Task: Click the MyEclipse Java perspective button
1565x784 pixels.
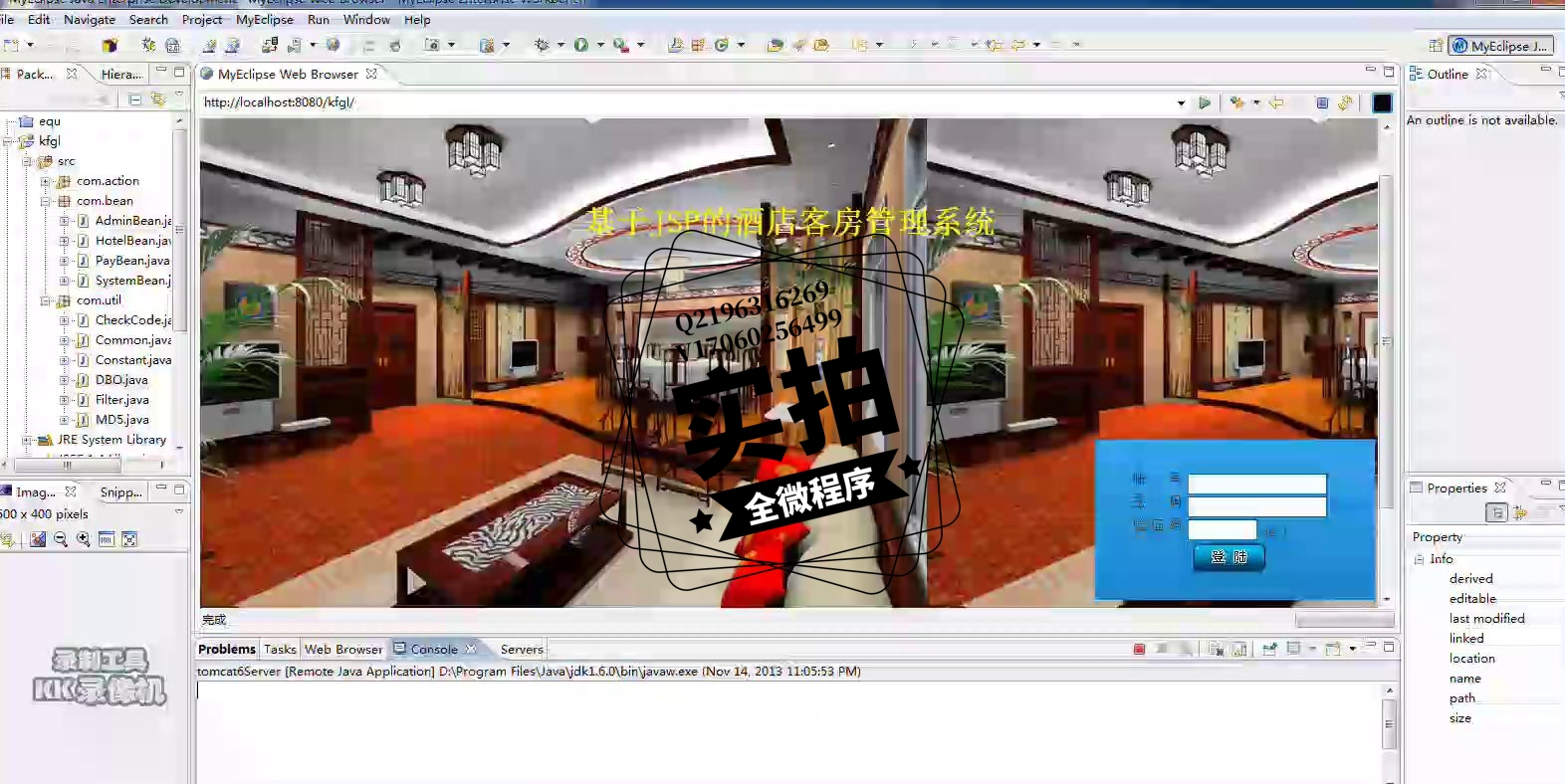Action: tap(1500, 46)
